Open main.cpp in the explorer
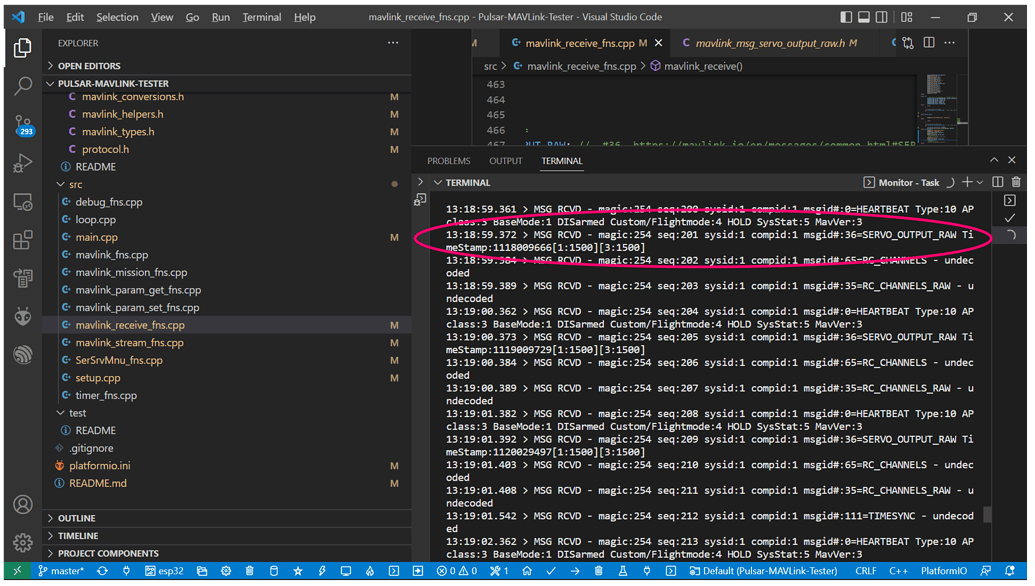The height and width of the screenshot is (586, 1035). pyautogui.click(x=97, y=237)
